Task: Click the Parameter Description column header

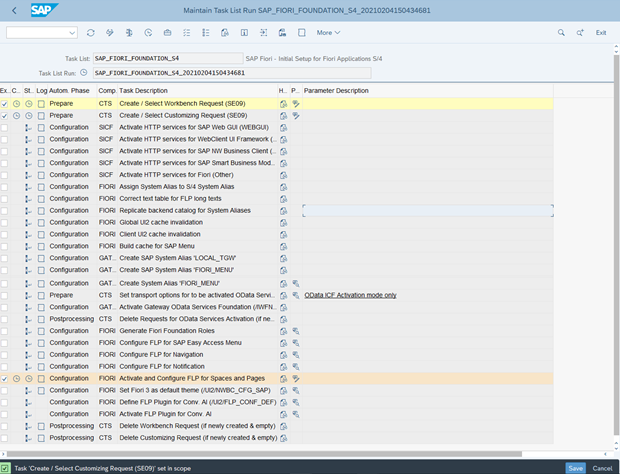Action: [336, 91]
